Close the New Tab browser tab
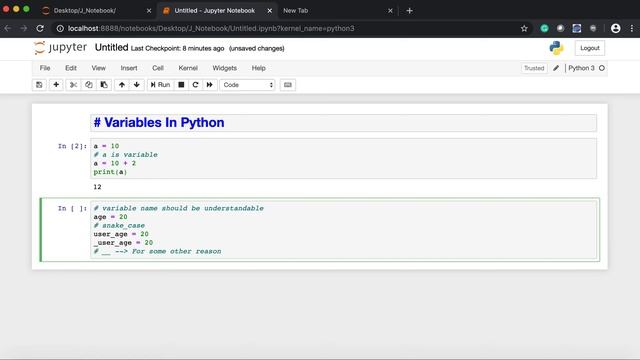This screenshot has width=640, height=360. point(390,11)
